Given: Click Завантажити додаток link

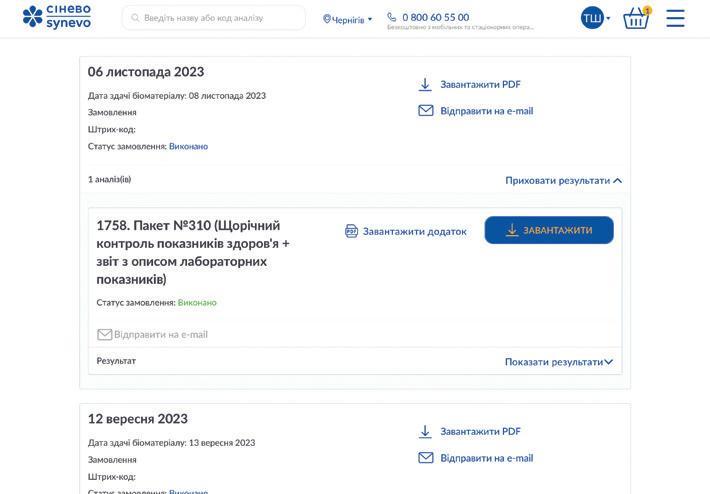Looking at the screenshot, I should tap(414, 231).
